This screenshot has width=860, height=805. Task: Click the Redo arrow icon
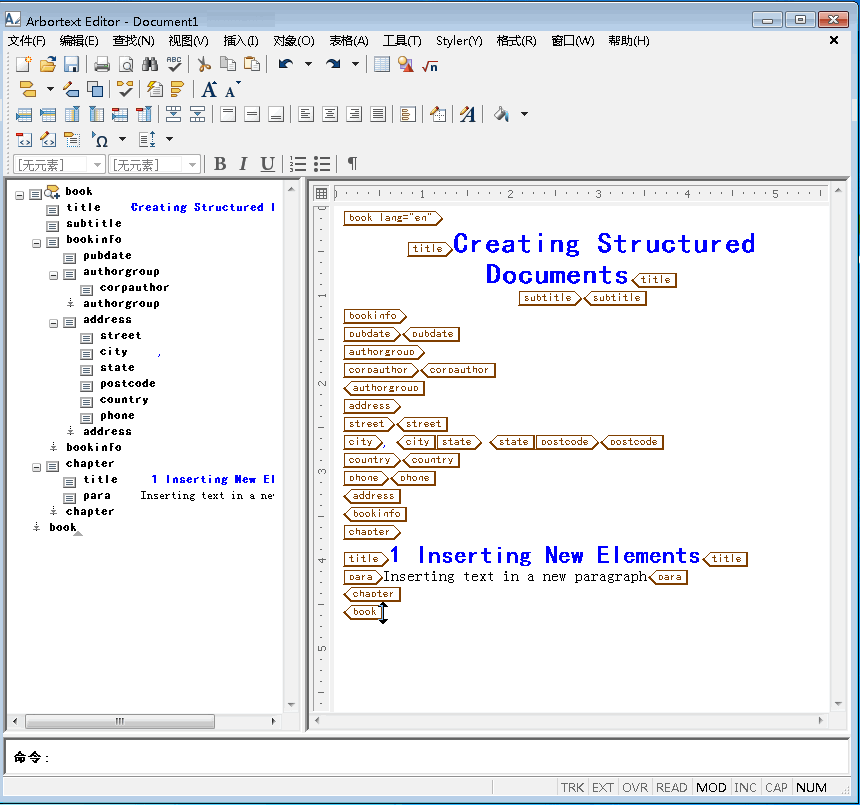pos(333,65)
